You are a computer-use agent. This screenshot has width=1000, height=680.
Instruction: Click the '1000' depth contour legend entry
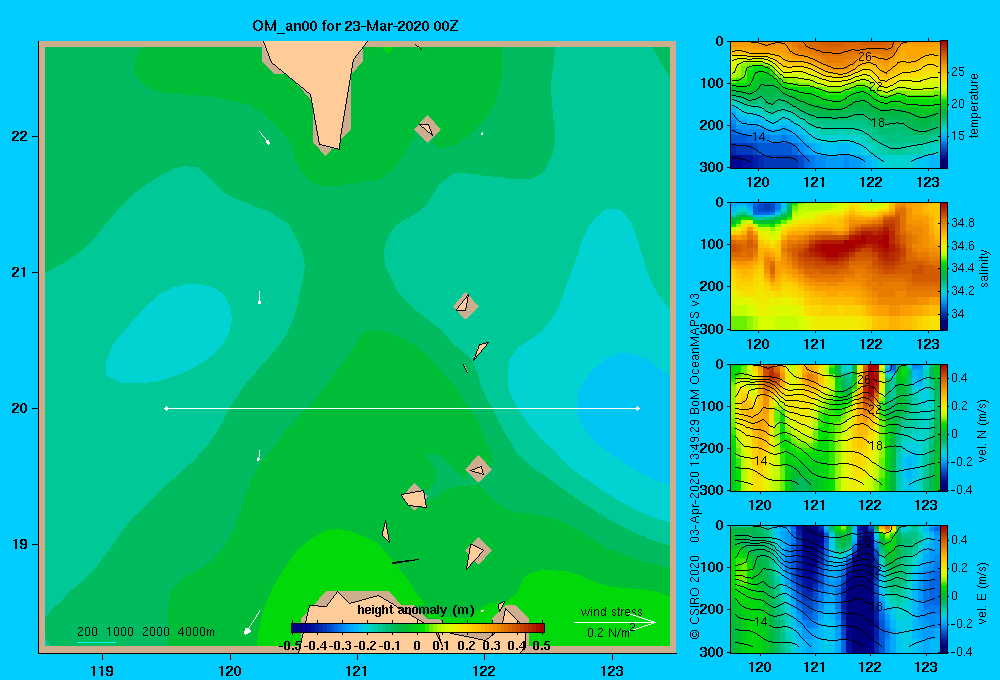(120, 632)
